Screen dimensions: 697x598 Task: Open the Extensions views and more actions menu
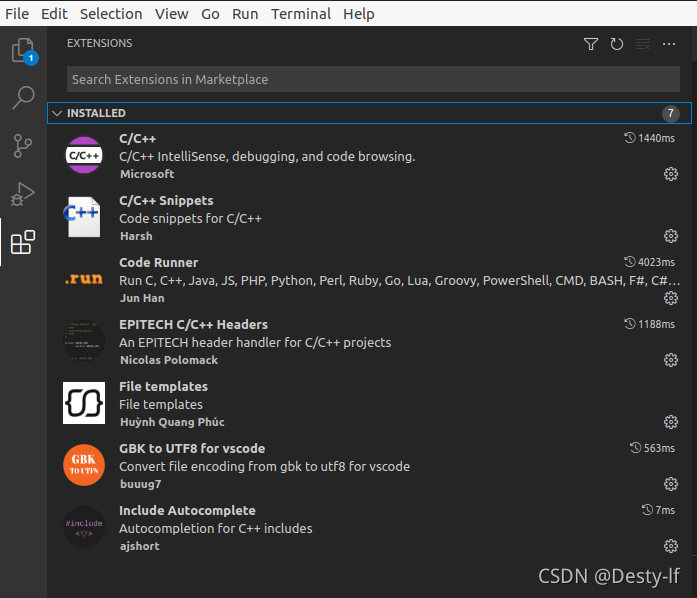669,44
